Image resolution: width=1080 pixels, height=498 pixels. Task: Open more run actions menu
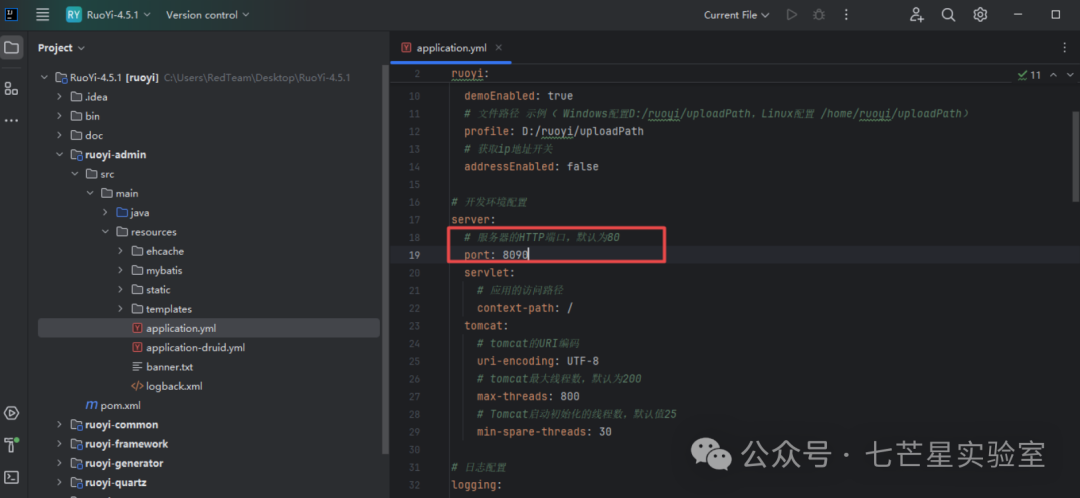tap(847, 14)
